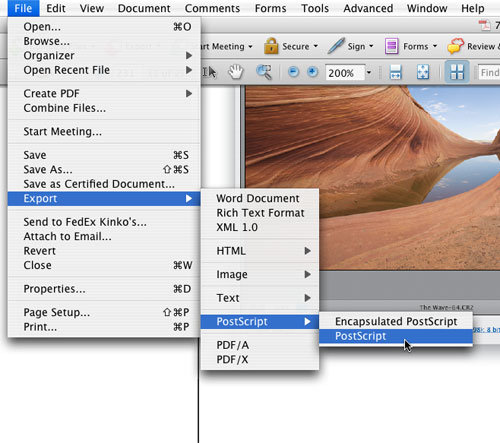This screenshot has width=500, height=443.
Task: Choose Page Setup... menu item
Action: 104,312
